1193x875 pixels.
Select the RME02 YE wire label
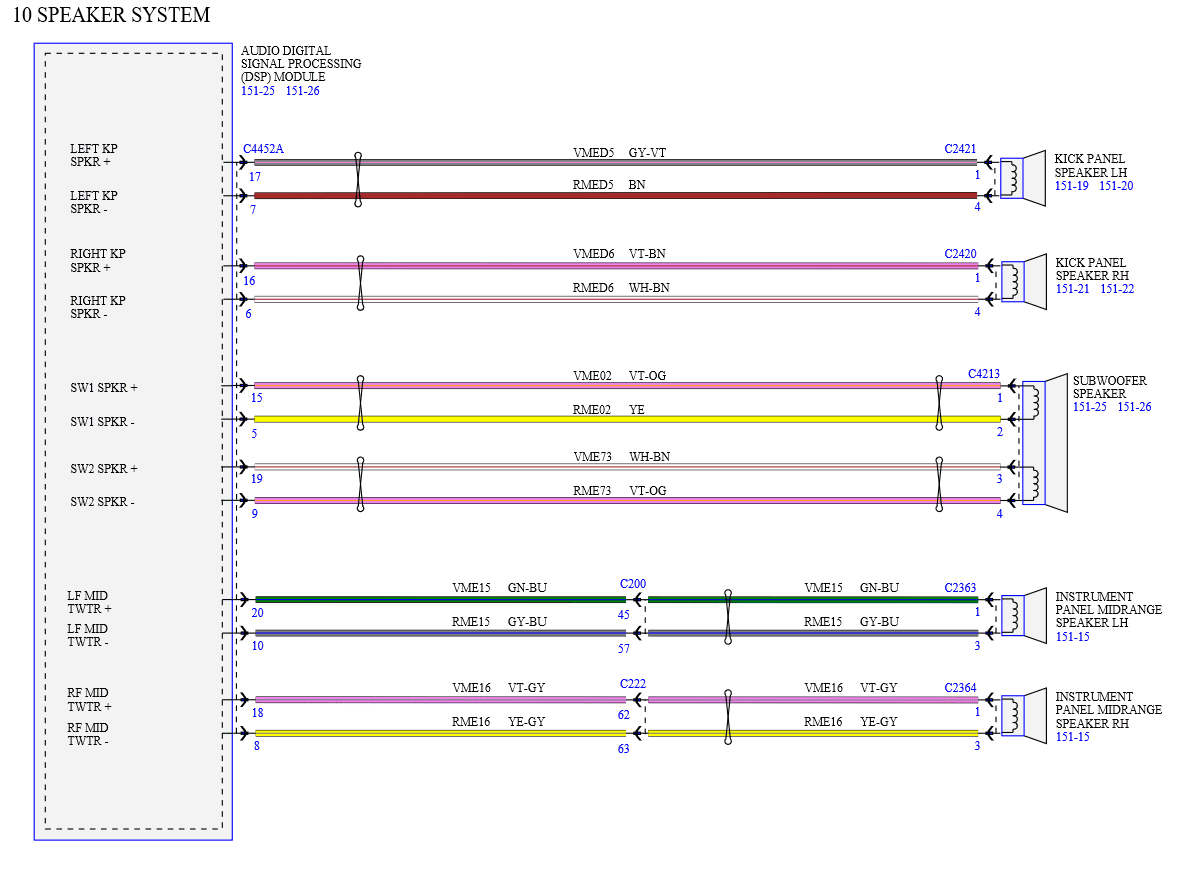pos(609,409)
